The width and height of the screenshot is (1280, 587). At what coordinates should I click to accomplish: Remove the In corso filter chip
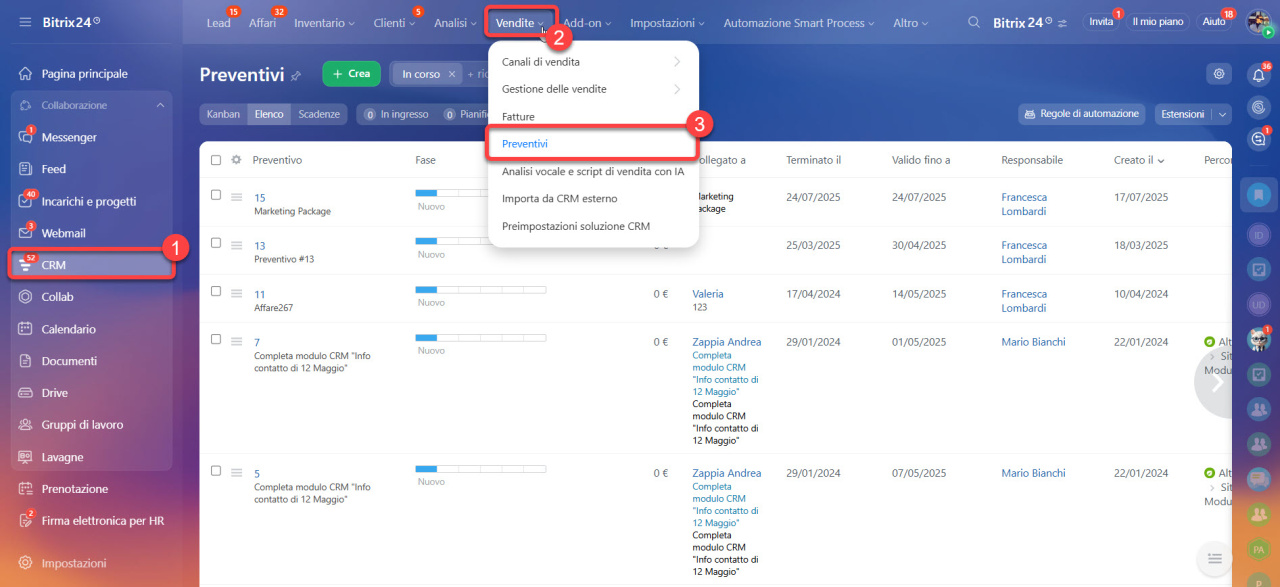click(452, 74)
